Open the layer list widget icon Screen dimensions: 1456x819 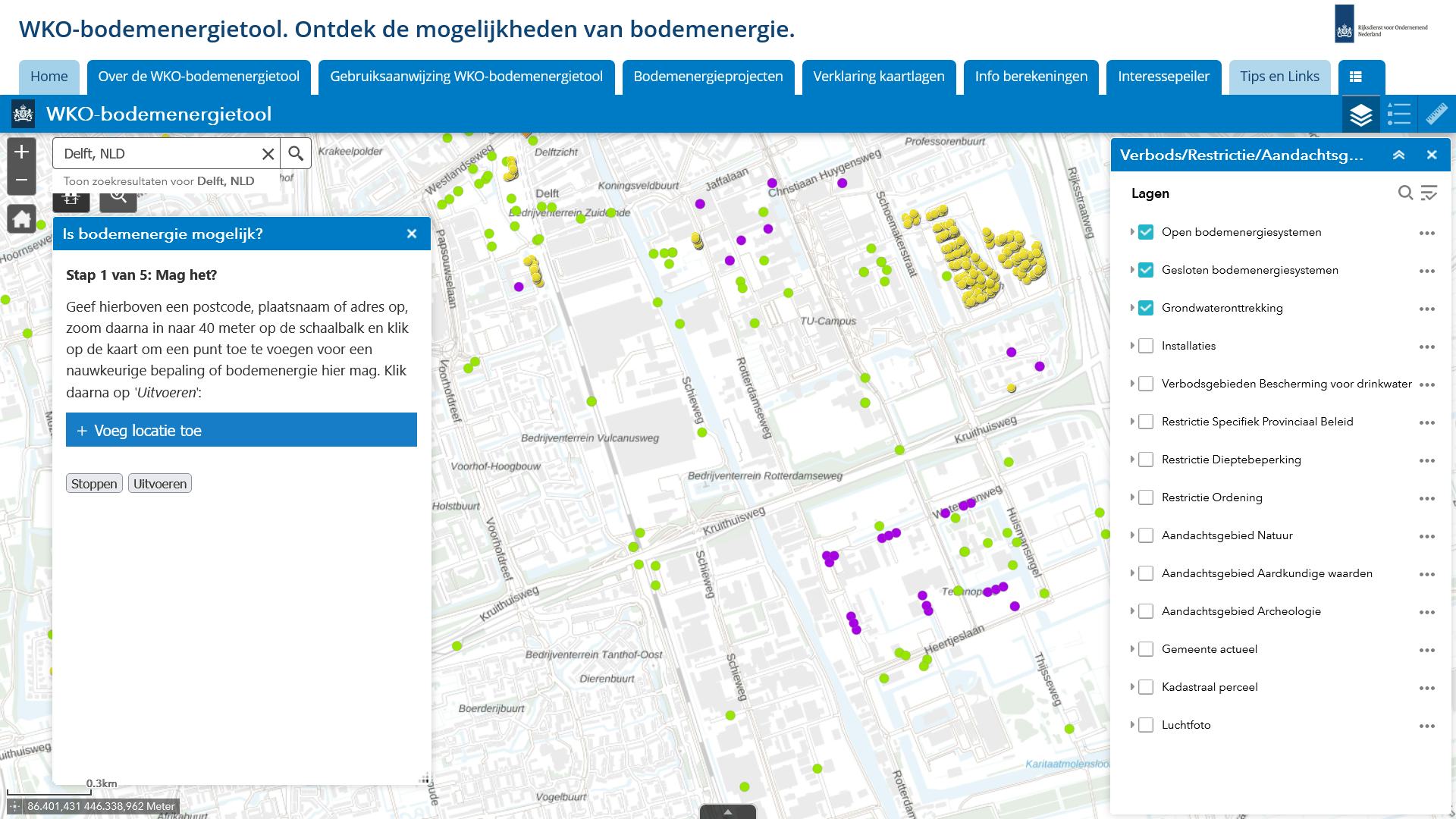[1361, 115]
